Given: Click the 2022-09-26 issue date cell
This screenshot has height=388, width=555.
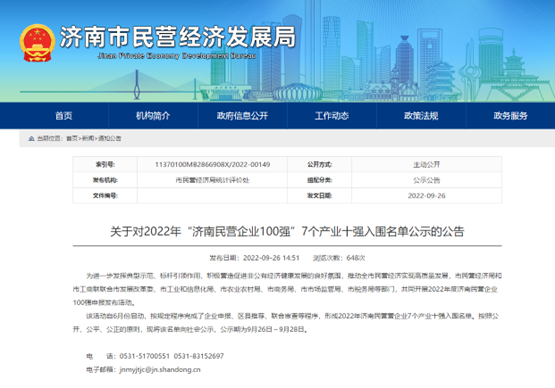Looking at the screenshot, I should [x=427, y=196].
